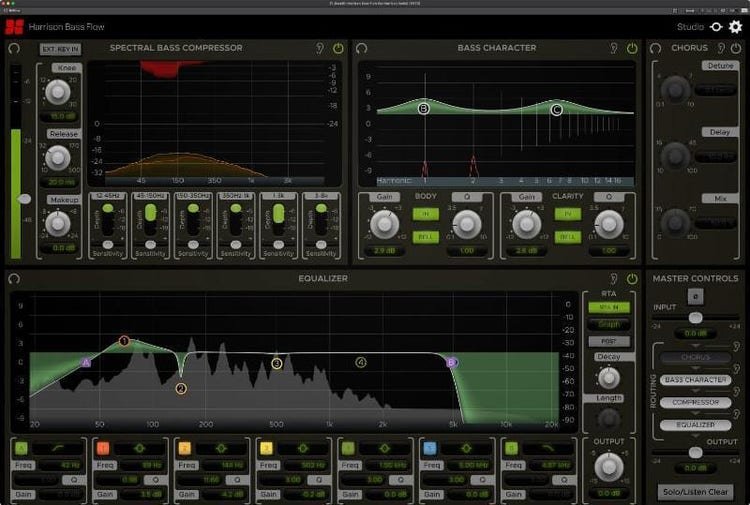This screenshot has height=505, width=750.
Task: Click Bass Character listen ear icon
Action: [614, 48]
